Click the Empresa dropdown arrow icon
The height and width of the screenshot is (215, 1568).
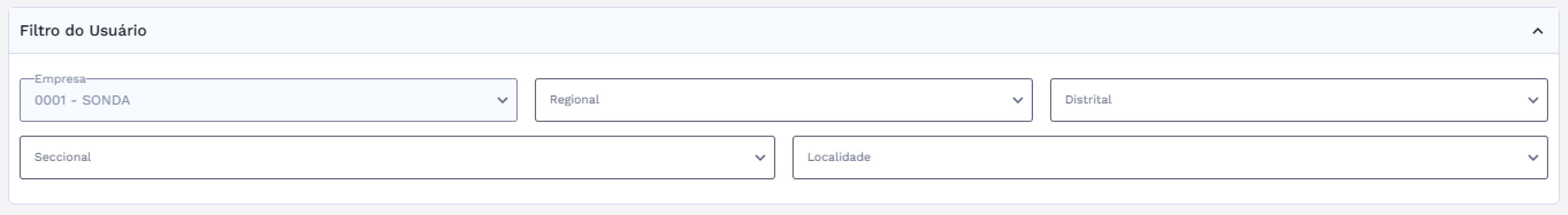tap(502, 100)
